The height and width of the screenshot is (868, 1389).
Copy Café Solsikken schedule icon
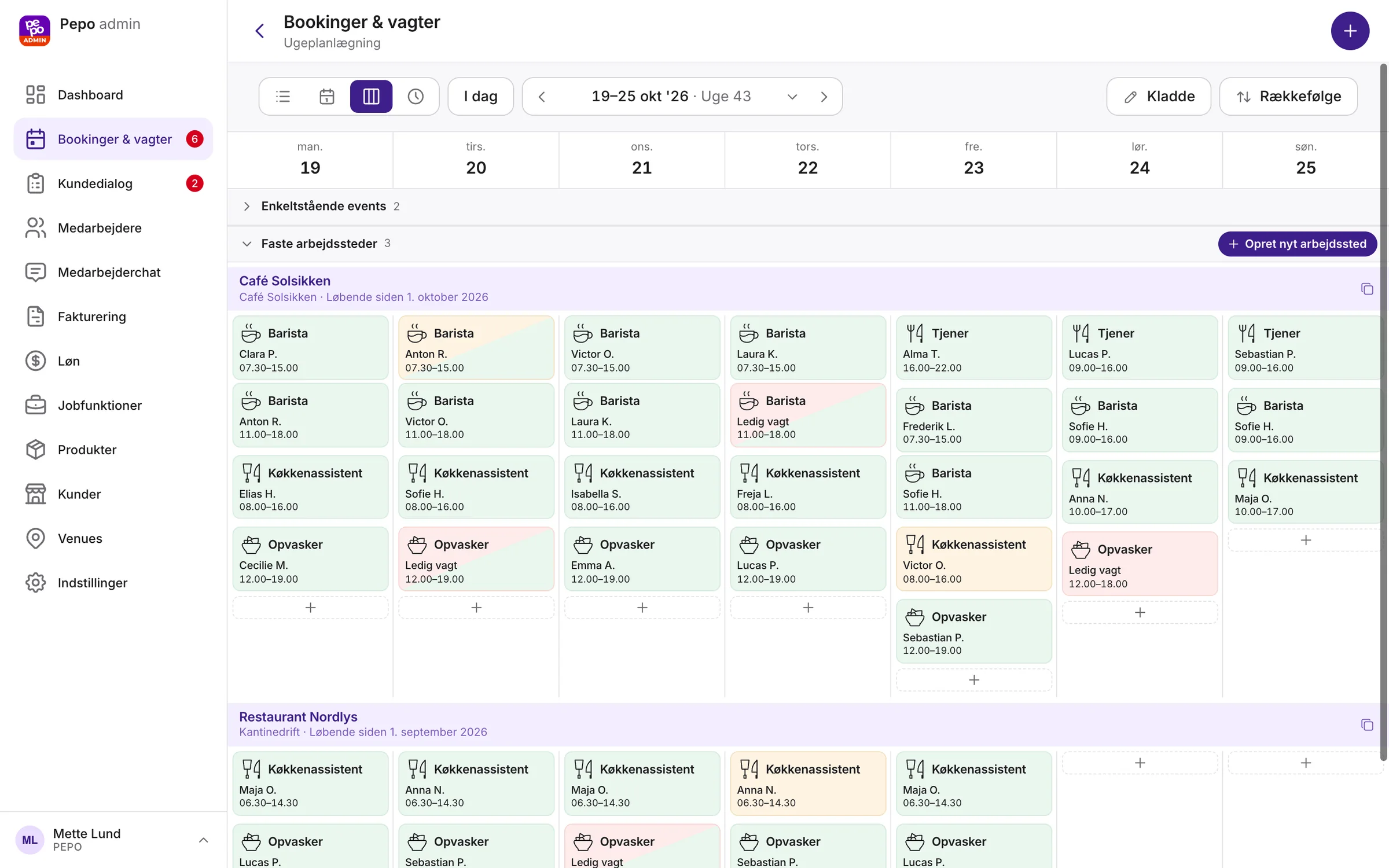[x=1367, y=289]
